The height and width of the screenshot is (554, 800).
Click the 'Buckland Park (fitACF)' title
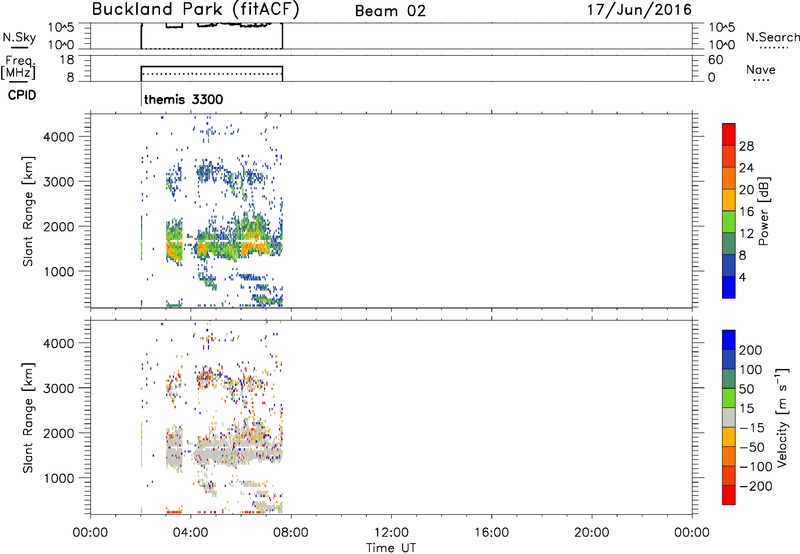click(x=195, y=10)
